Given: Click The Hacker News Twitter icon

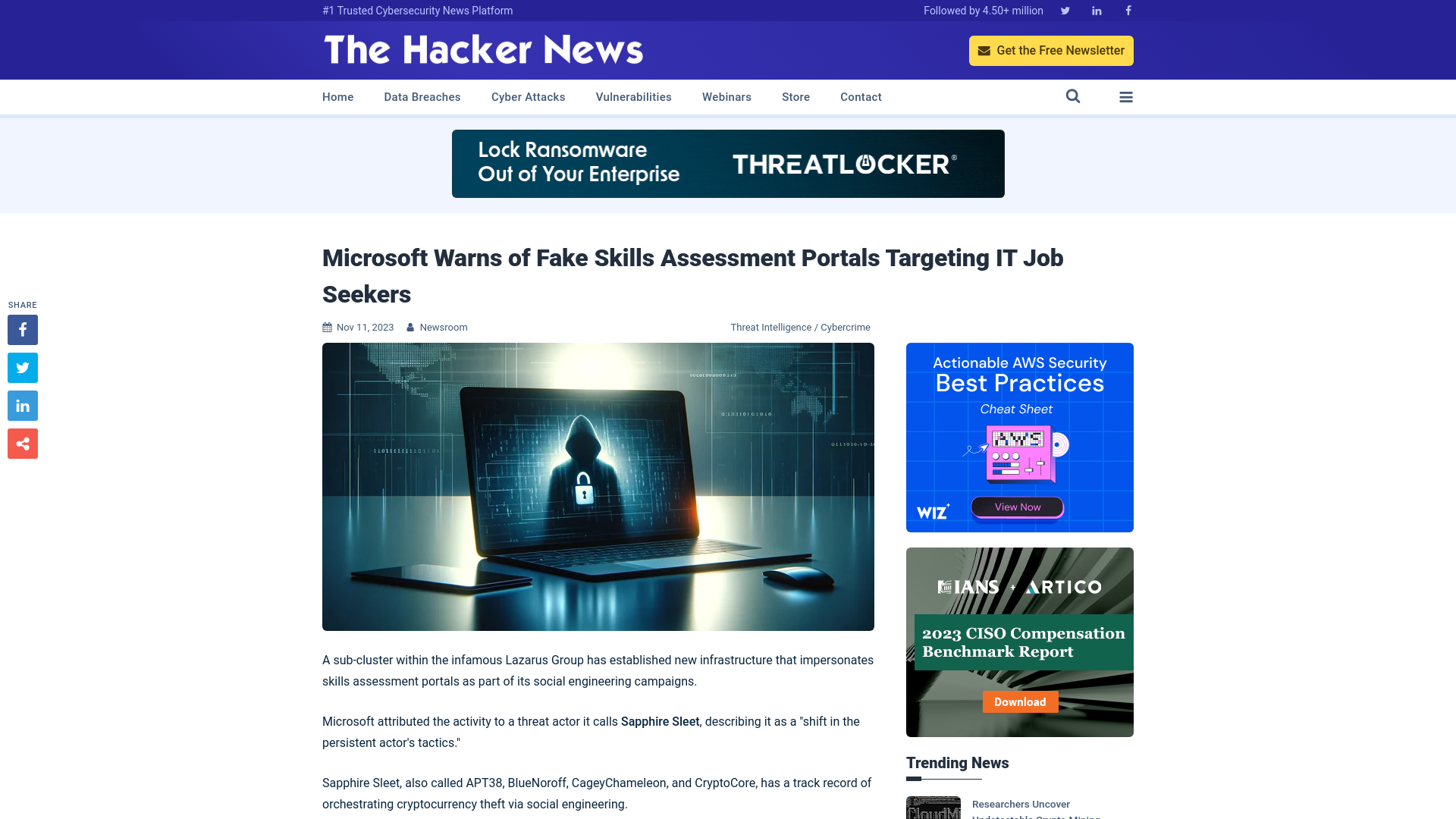Looking at the screenshot, I should coord(1065,10).
